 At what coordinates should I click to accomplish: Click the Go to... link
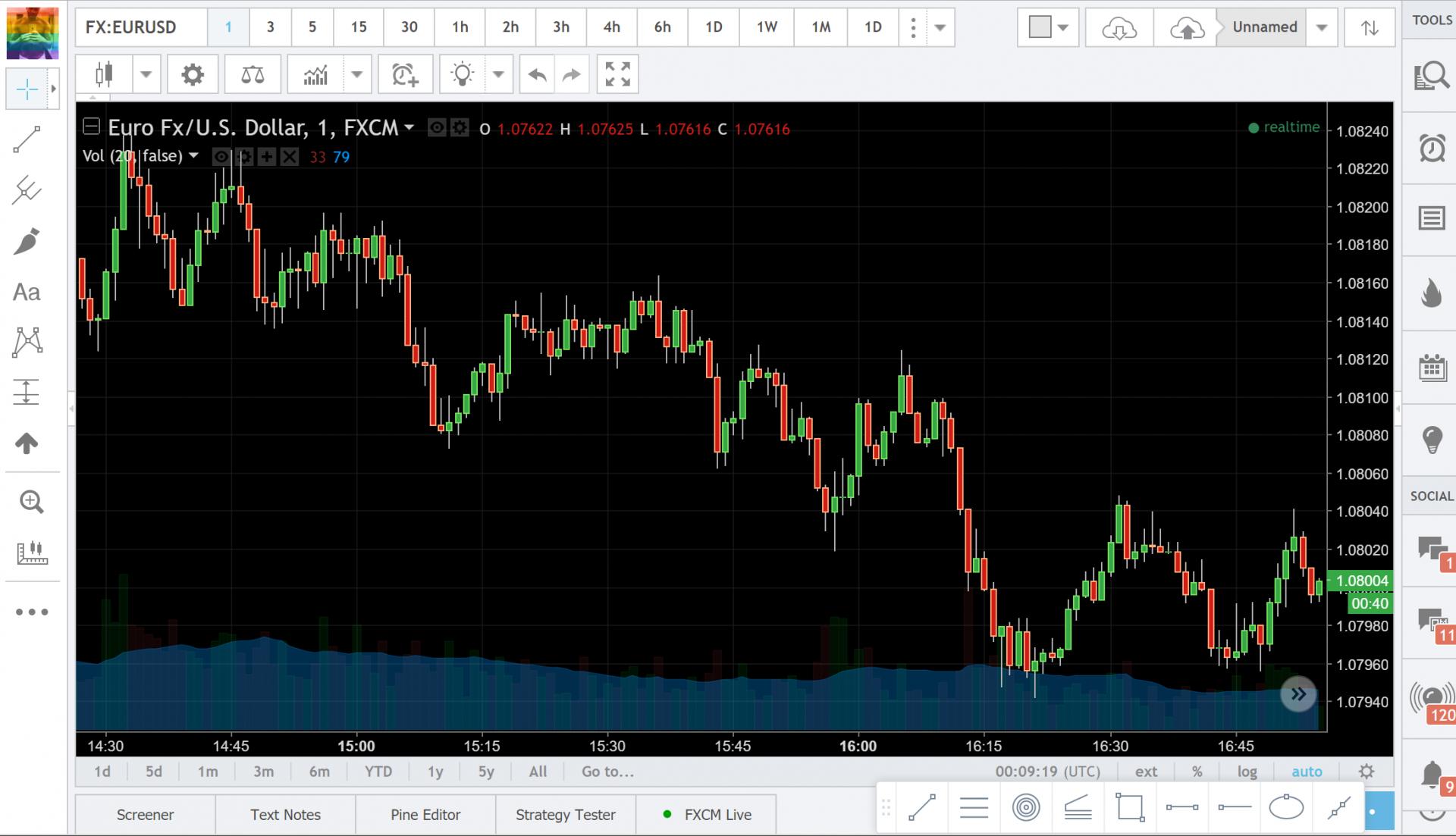pyautogui.click(x=607, y=772)
